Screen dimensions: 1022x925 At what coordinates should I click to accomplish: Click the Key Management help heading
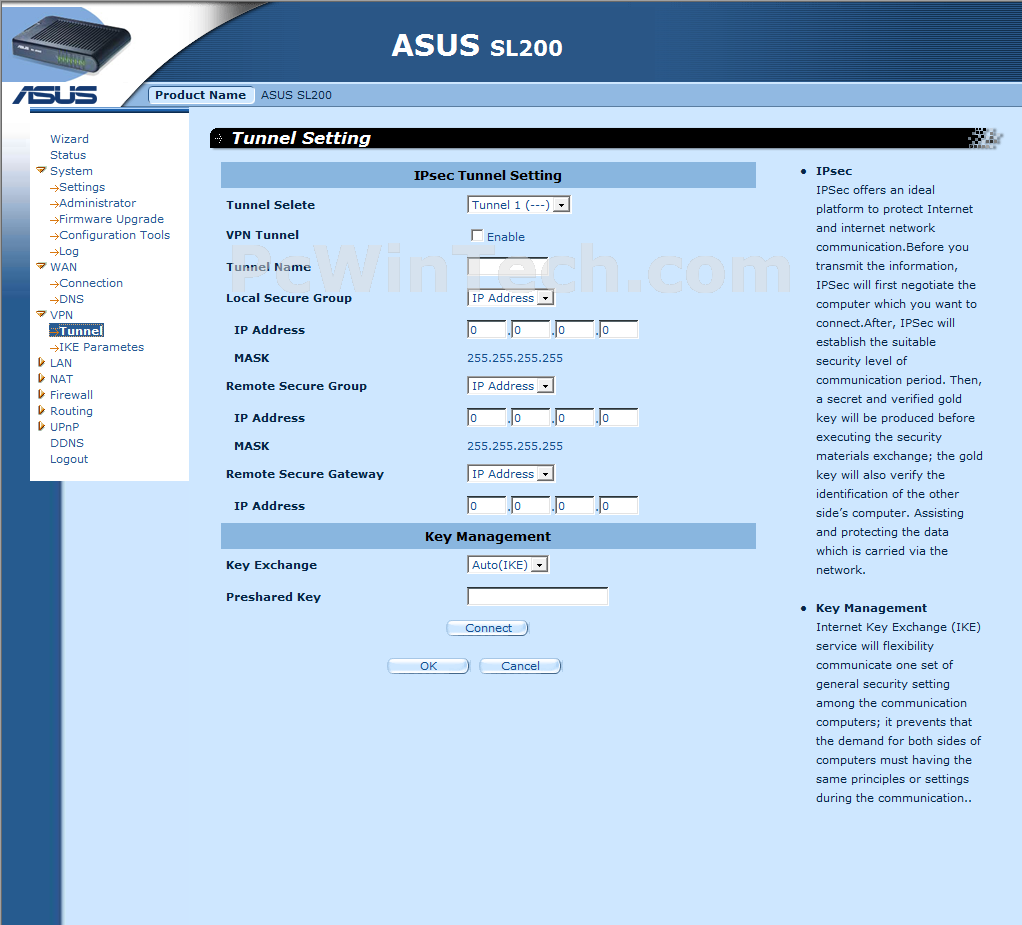coord(871,608)
